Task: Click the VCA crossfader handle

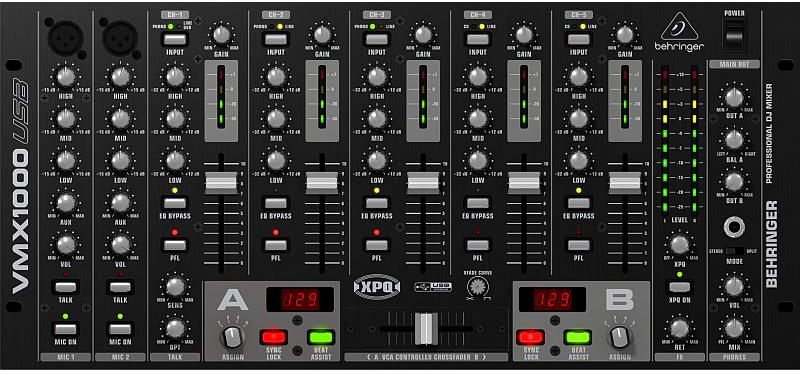Action: click(426, 329)
